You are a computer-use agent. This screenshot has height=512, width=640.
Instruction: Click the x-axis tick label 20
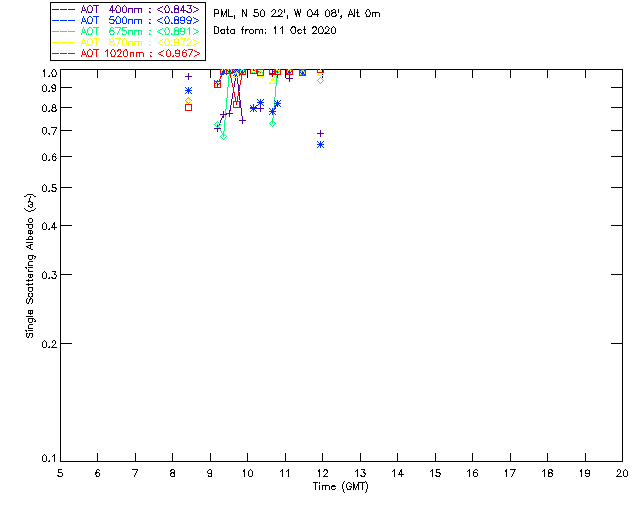click(622, 473)
